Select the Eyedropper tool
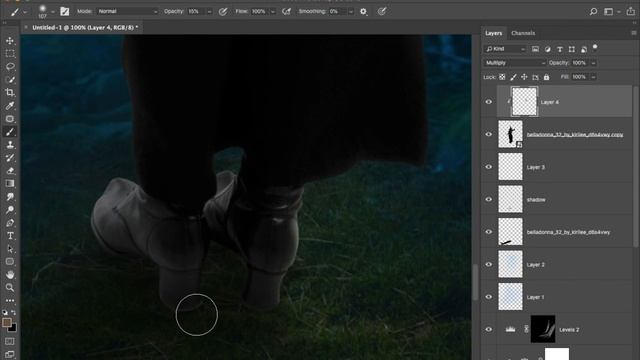This screenshot has width=640, height=360. click(x=10, y=106)
